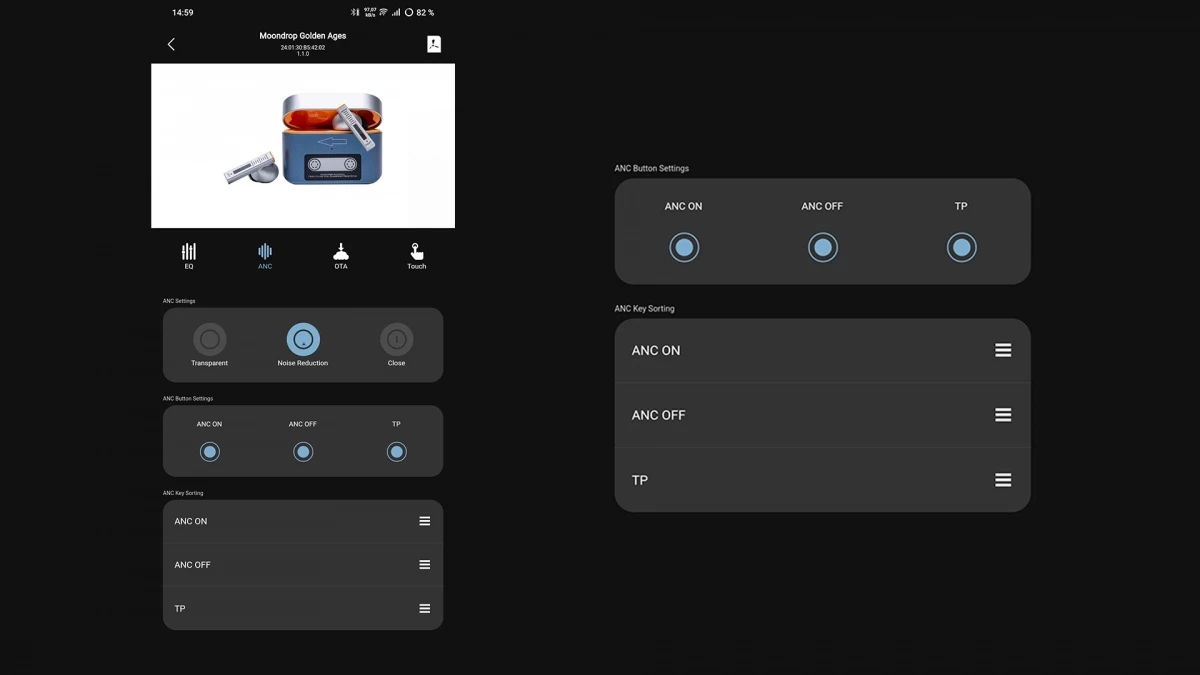This screenshot has height=675, width=1200.
Task: Tap the battery ring icon in status bar
Action: 409,12
